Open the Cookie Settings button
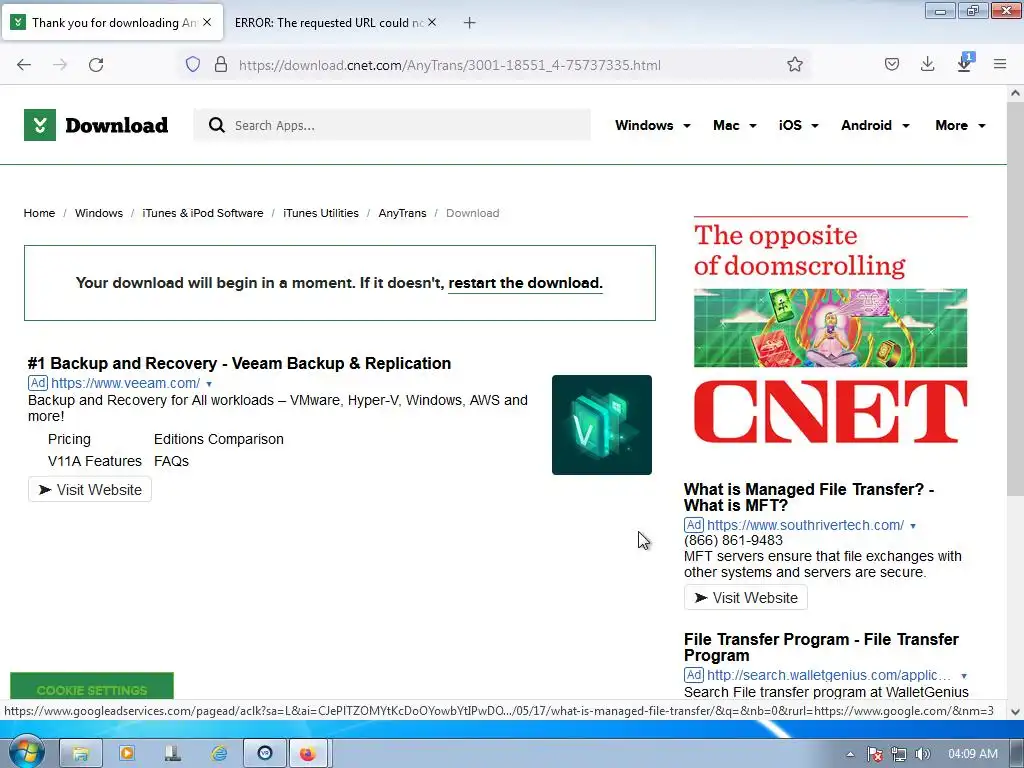Image resolution: width=1024 pixels, height=768 pixels. point(92,687)
